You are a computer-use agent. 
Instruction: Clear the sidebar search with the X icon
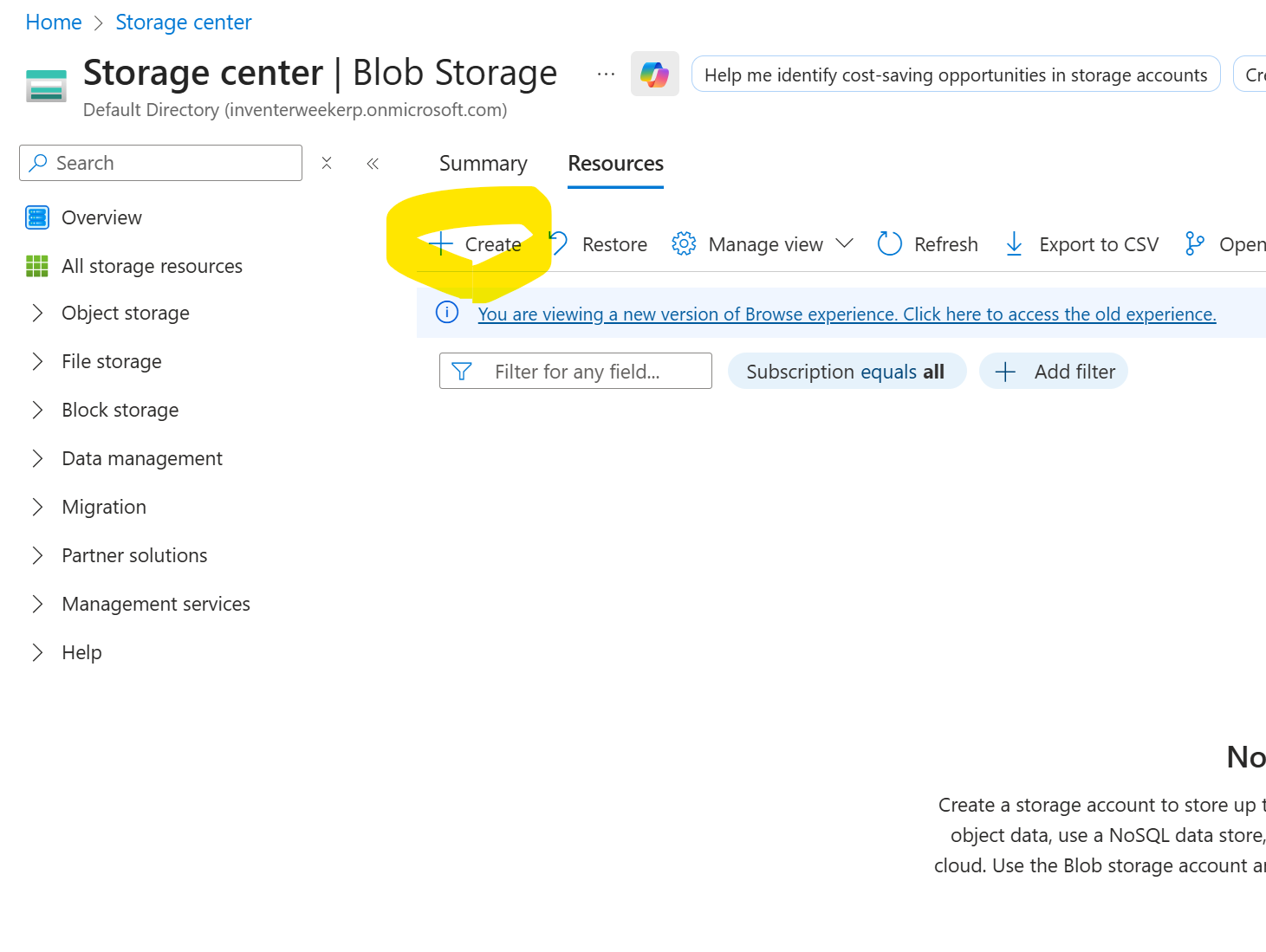pyautogui.click(x=327, y=163)
